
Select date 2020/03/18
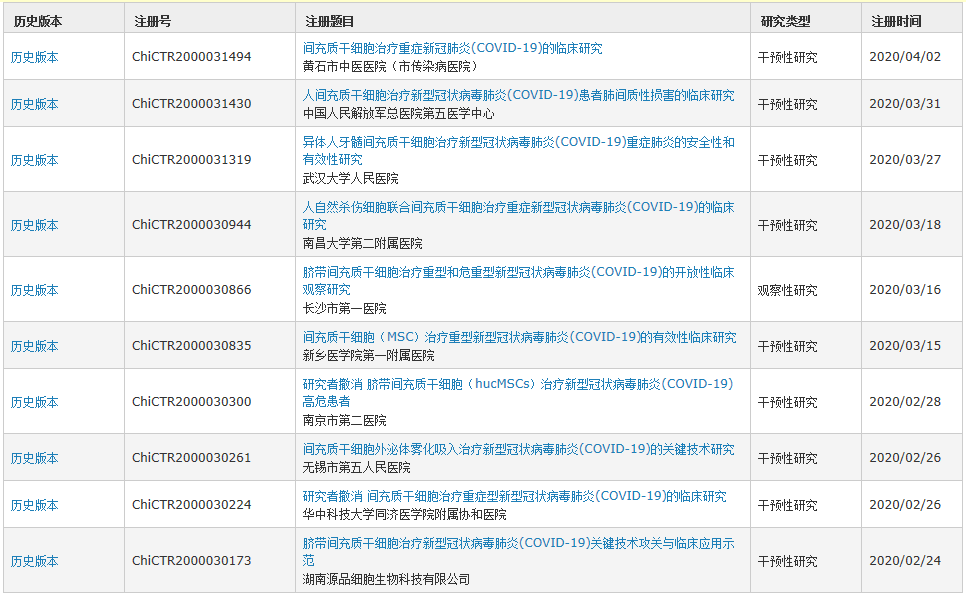coord(905,224)
